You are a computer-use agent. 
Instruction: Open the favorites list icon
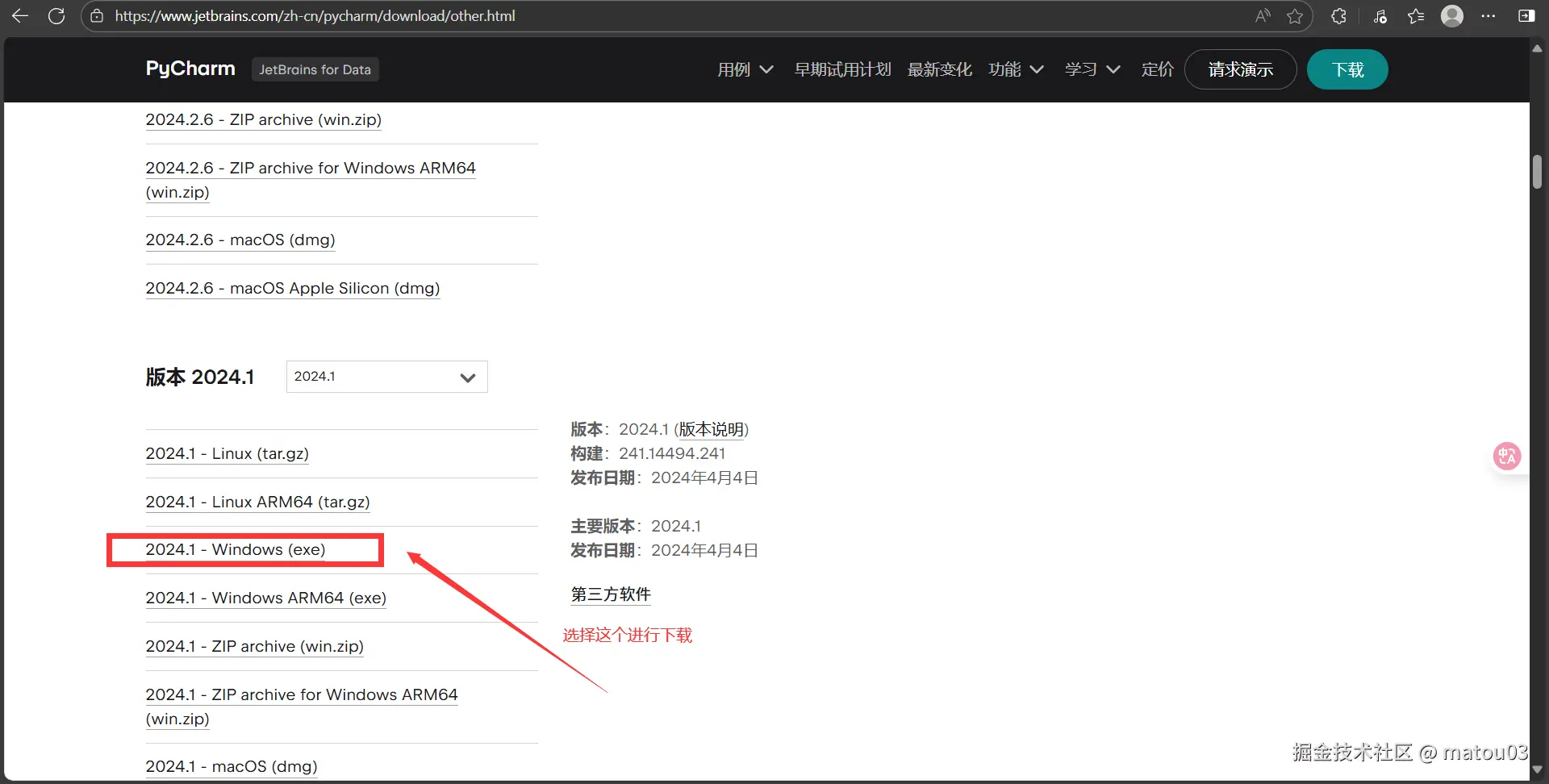click(x=1416, y=16)
